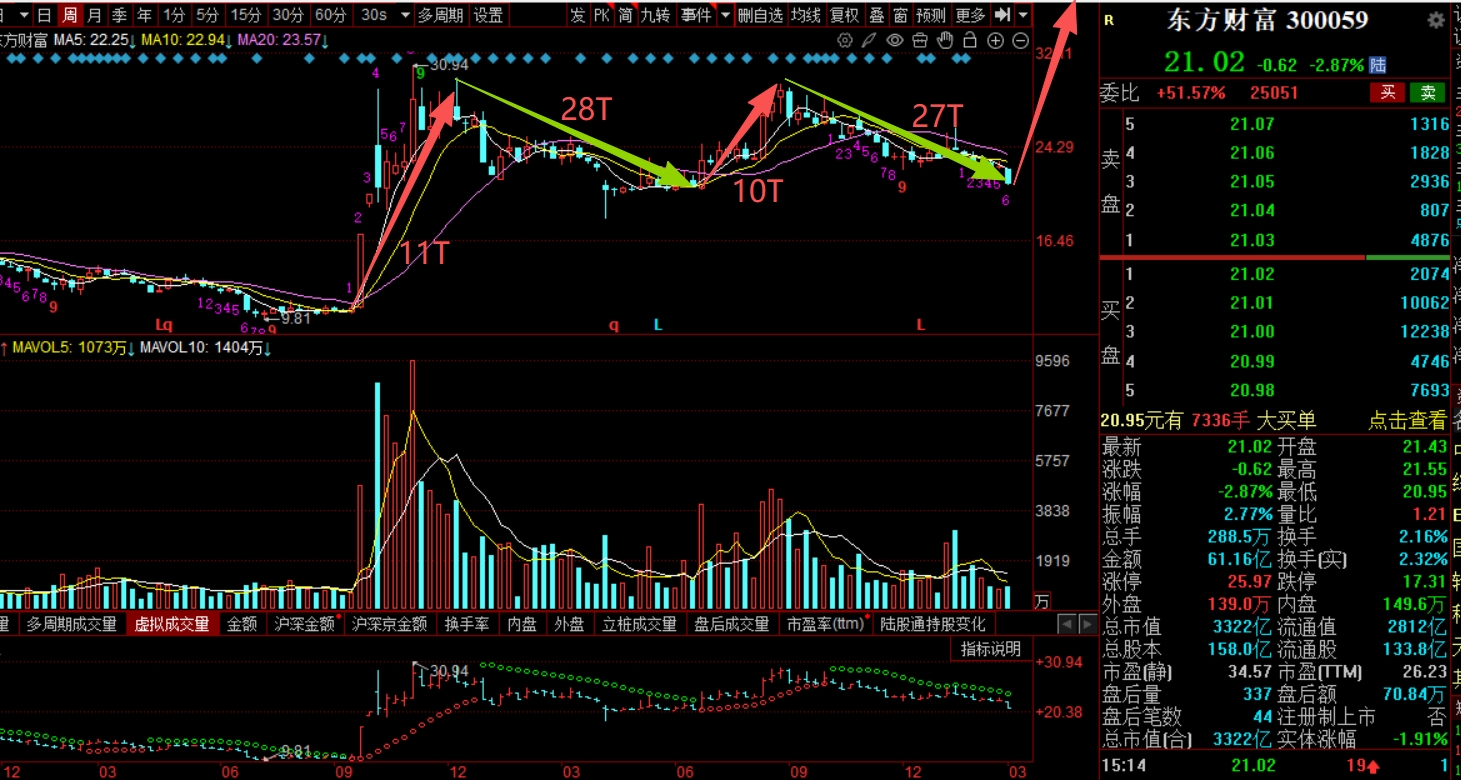Click the MA5: 22.25 moving average label
The image size is (1461, 780).
pyautogui.click(x=93, y=40)
